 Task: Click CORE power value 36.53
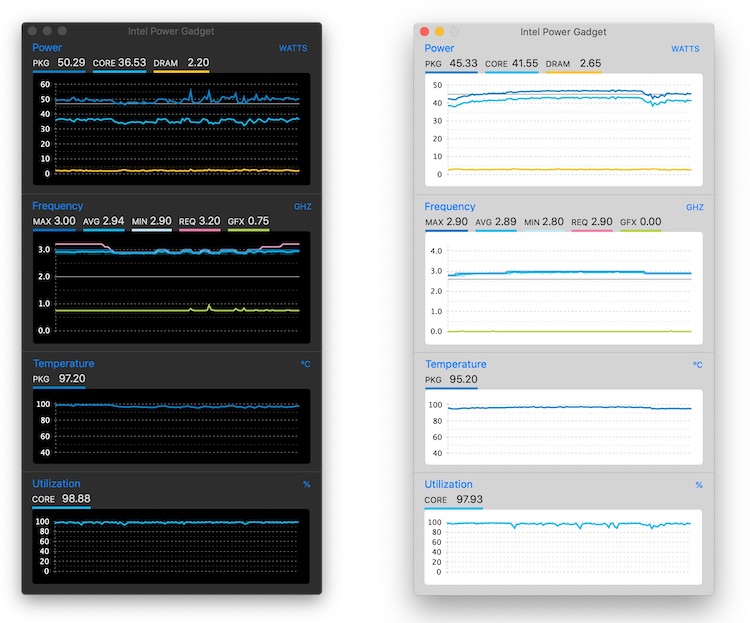[x=132, y=63]
